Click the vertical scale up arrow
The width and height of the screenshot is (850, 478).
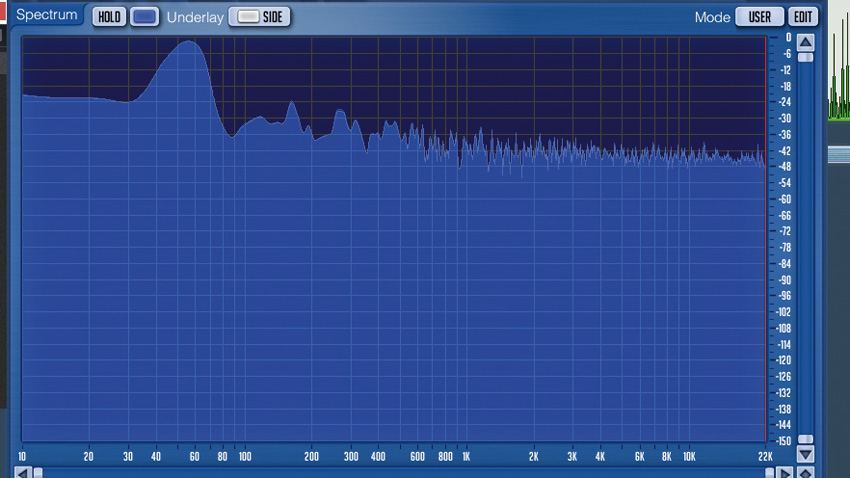point(806,42)
